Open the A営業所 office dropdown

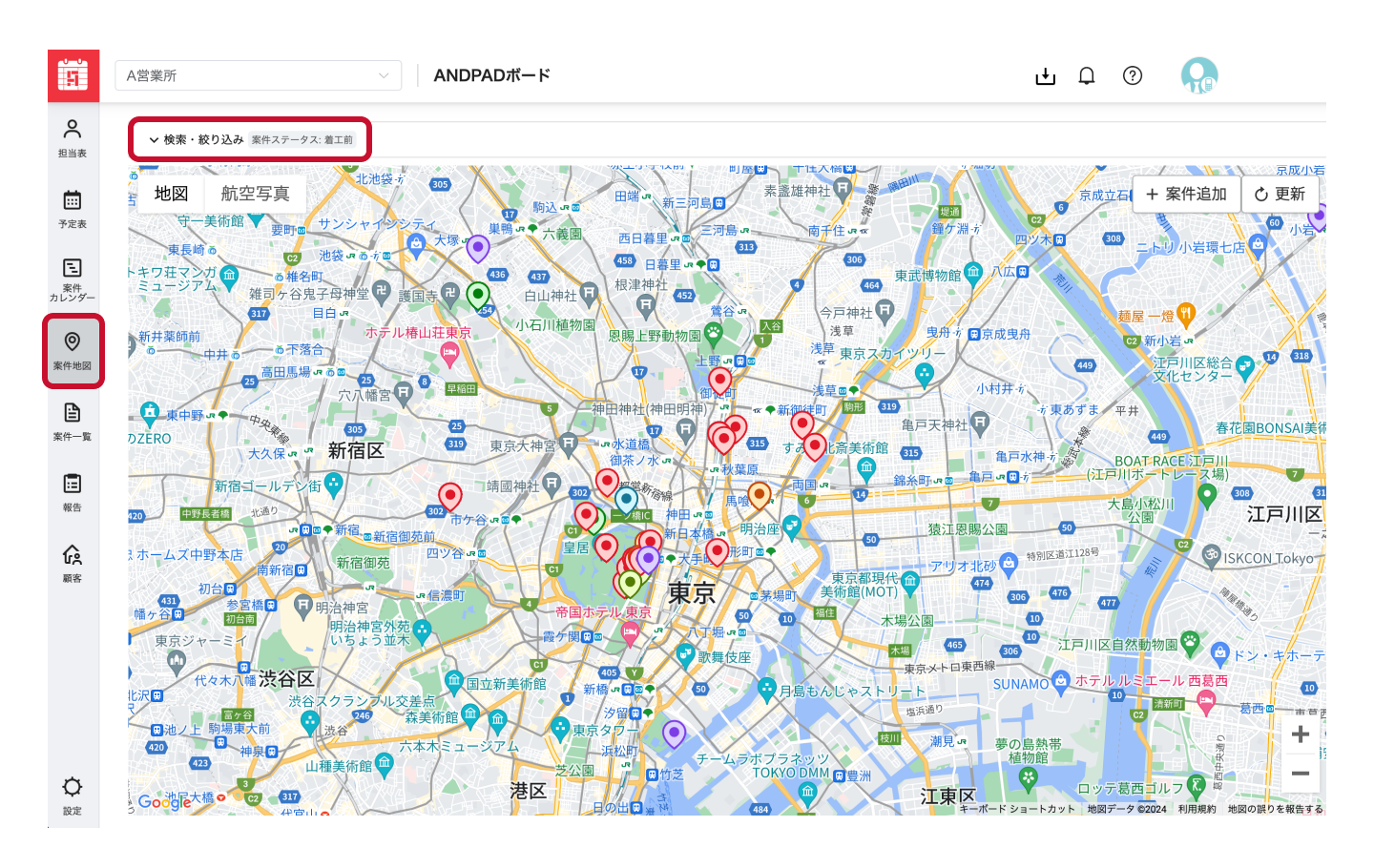(x=259, y=75)
